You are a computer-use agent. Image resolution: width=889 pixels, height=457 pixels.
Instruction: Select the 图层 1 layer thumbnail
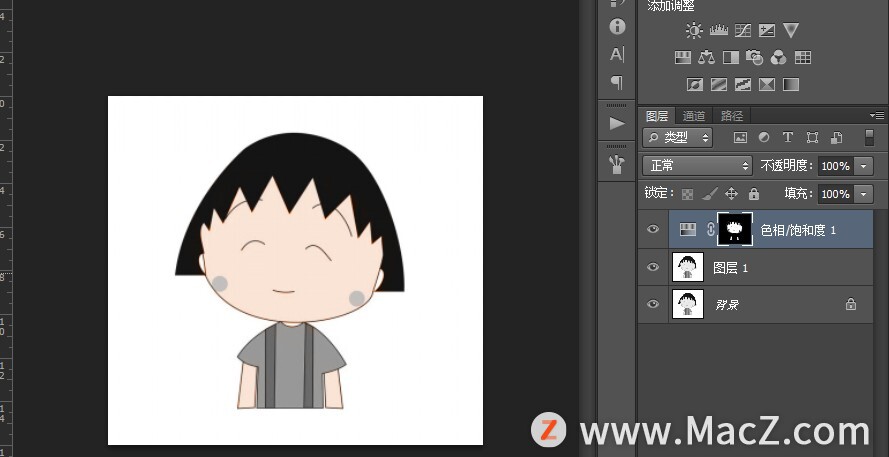pos(688,266)
